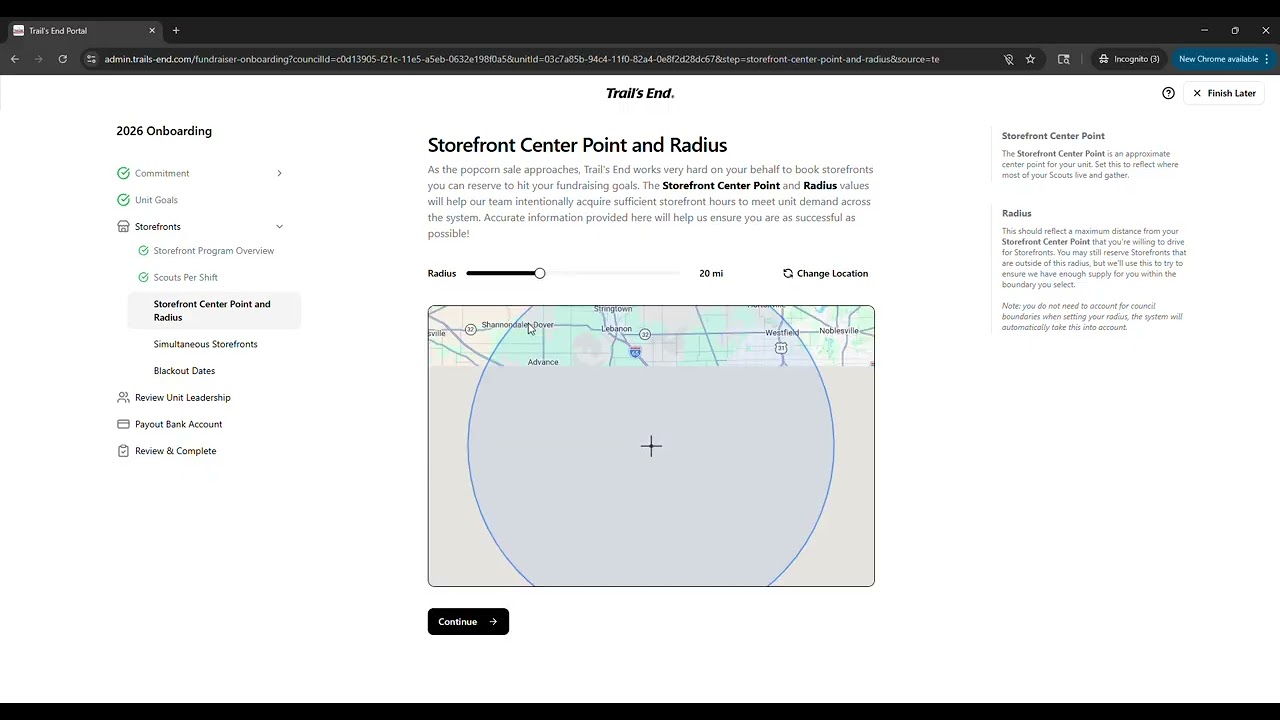Click the Storefront Center Point and Radius page title

(x=577, y=145)
